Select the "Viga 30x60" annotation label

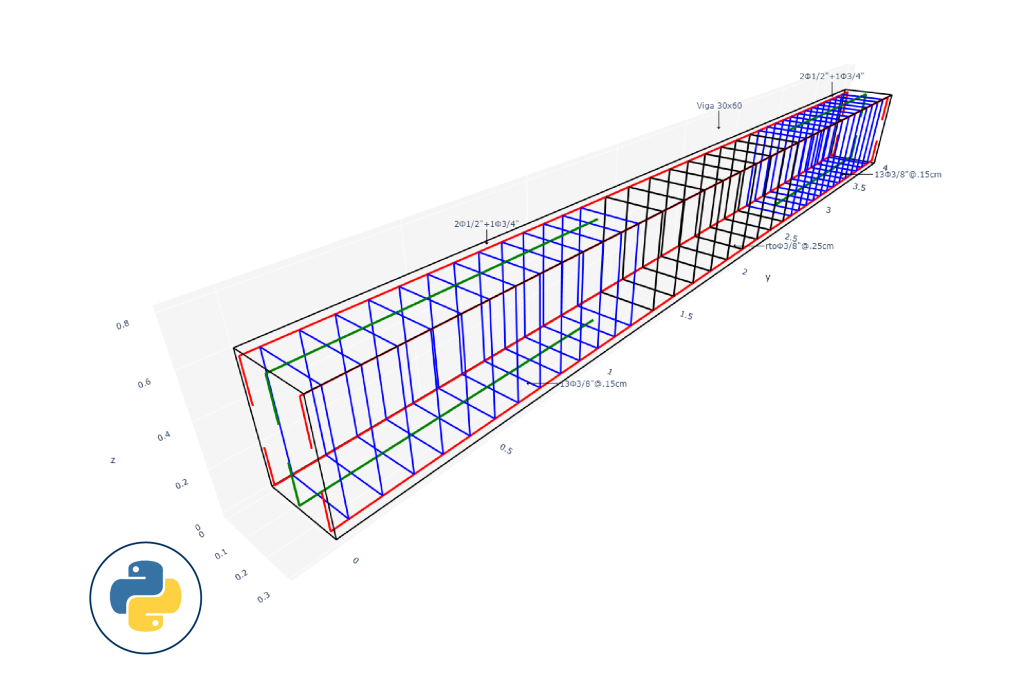coord(719,105)
